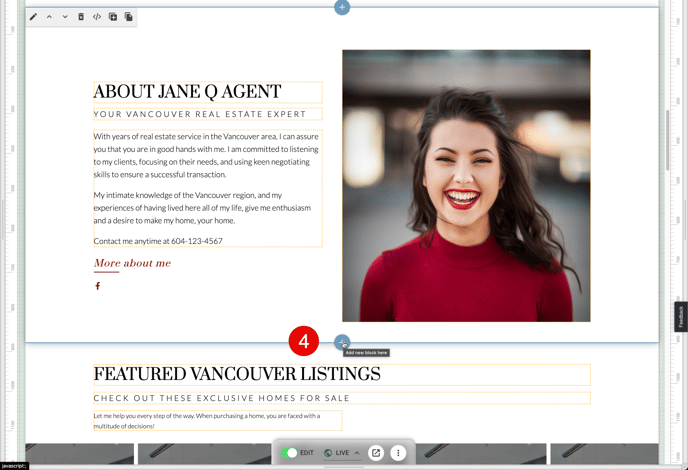
Task: Delete the block using the trash icon
Action: pos(81,17)
